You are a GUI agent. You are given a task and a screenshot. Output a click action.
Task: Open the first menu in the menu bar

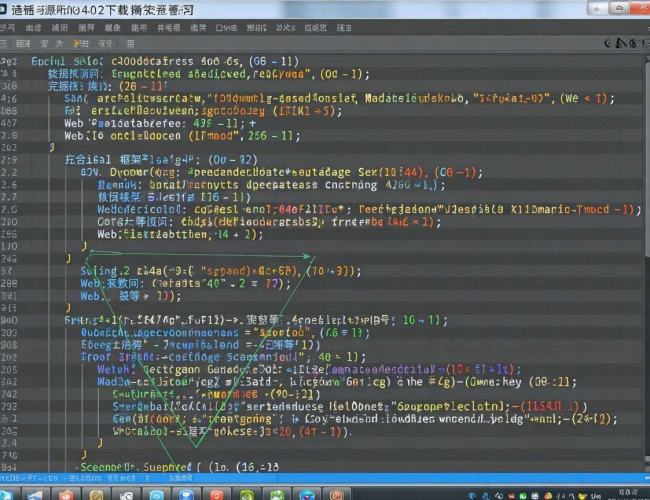pos(7,28)
